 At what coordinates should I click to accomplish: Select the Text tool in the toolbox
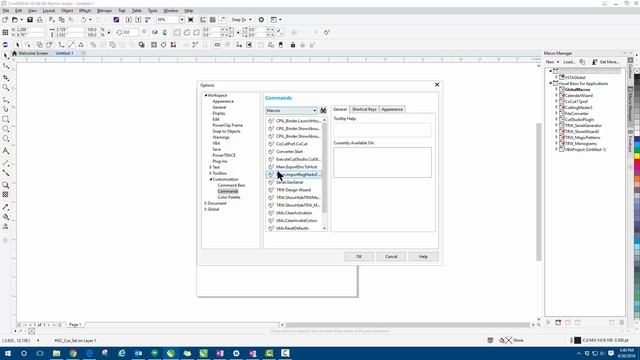point(6,151)
